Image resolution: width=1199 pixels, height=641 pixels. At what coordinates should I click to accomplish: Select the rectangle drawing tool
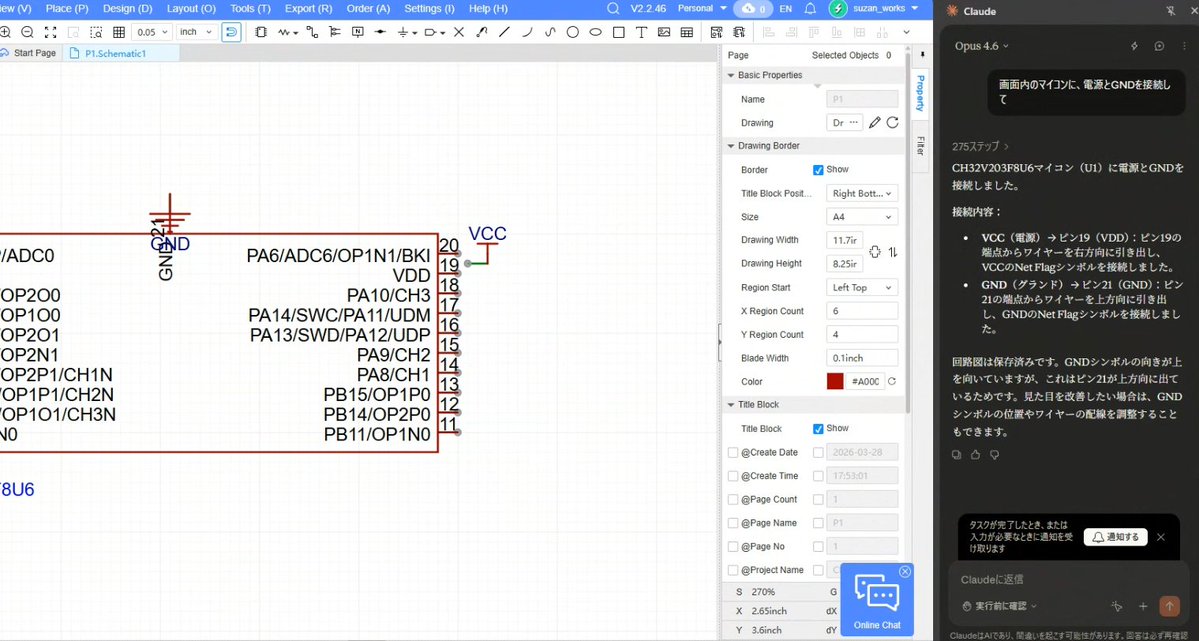619,32
